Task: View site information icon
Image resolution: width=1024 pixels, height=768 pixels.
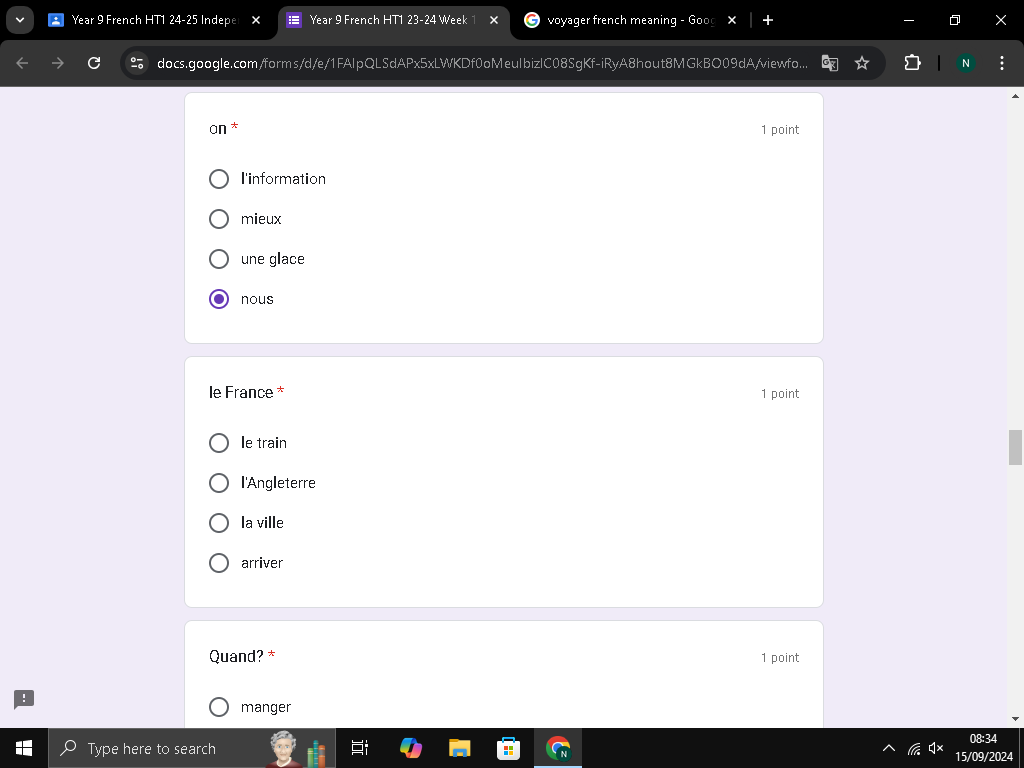Action: (x=137, y=63)
